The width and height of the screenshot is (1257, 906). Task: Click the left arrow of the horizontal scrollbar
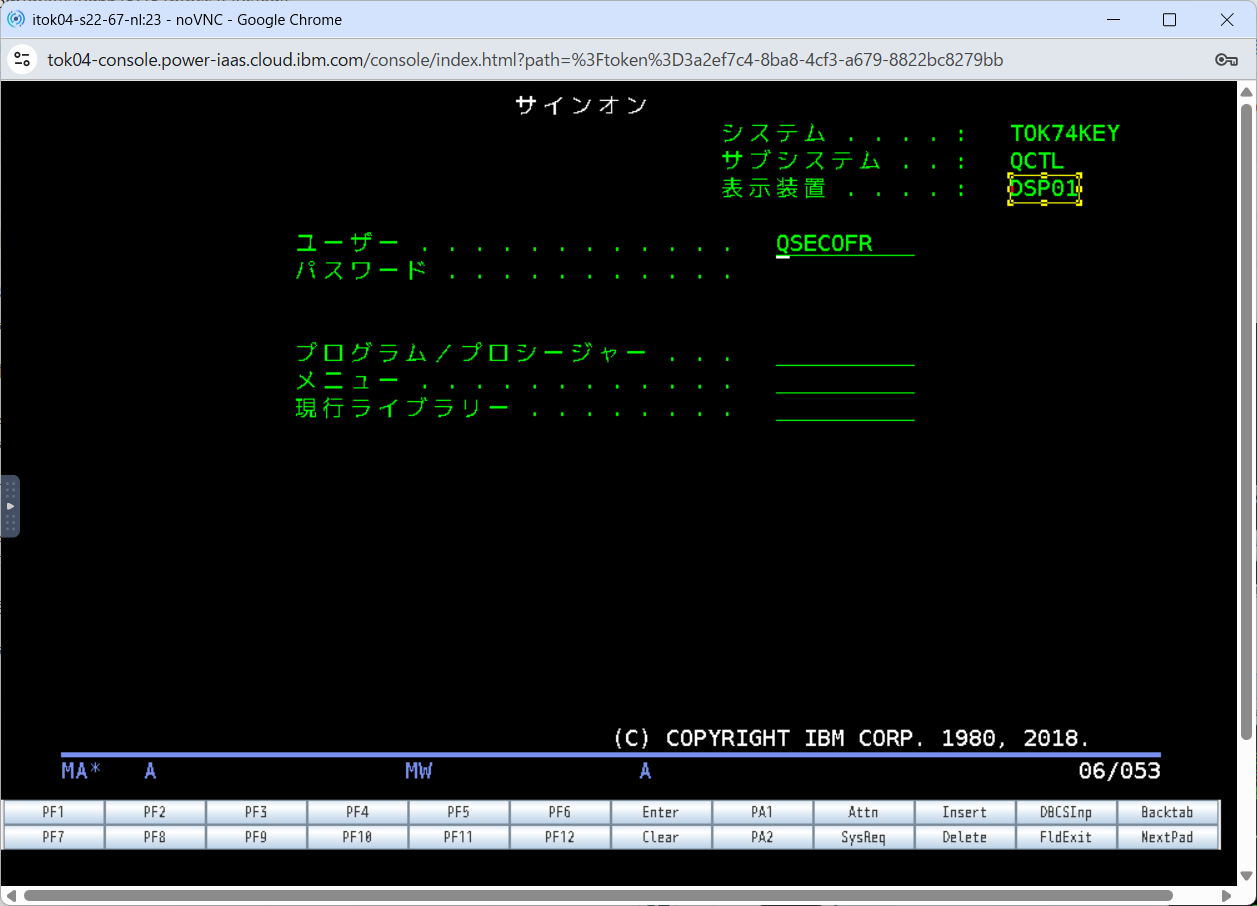[9, 896]
